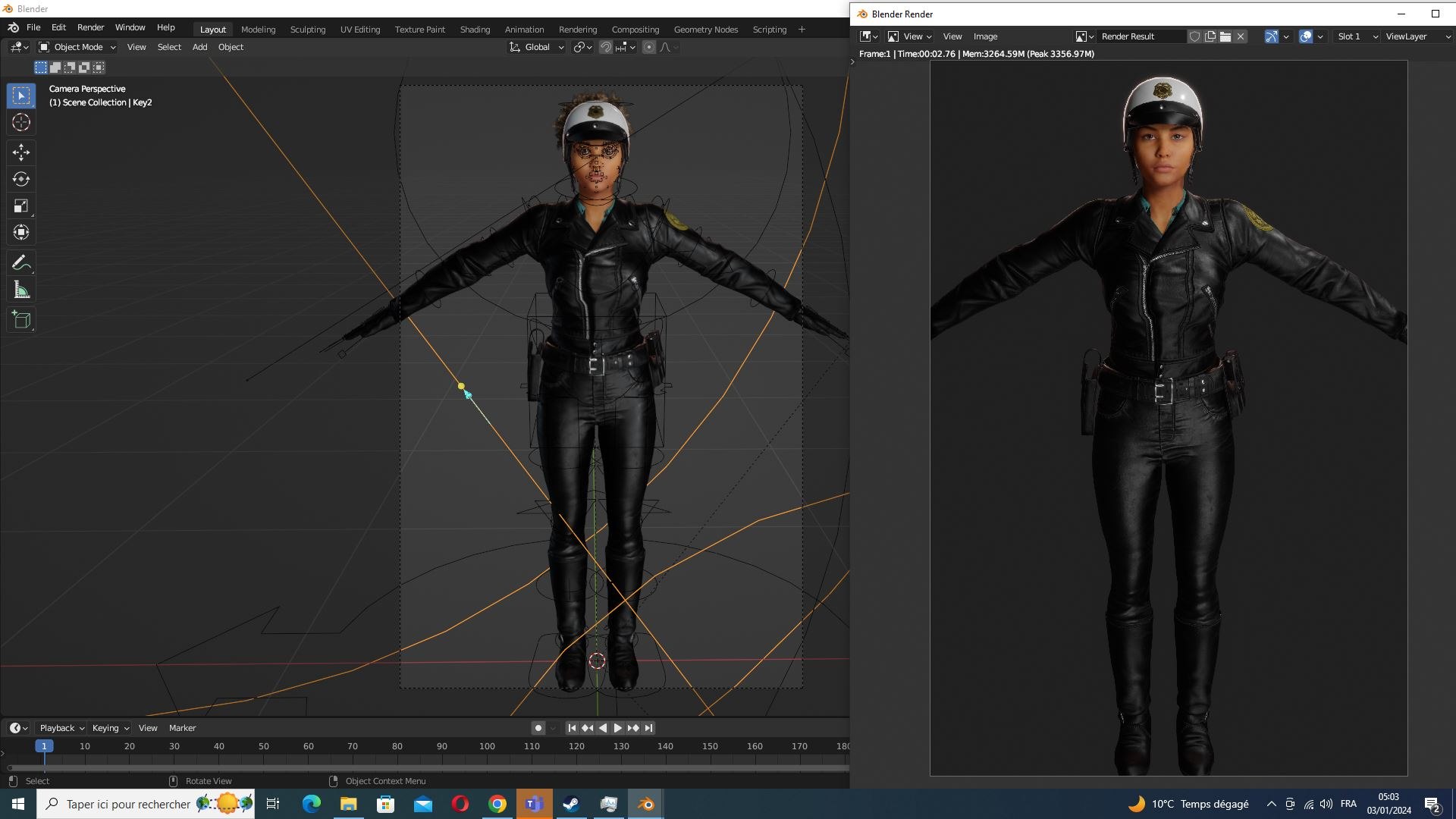Open the Render menu
Image resolution: width=1456 pixels, height=819 pixels.
pos(90,27)
